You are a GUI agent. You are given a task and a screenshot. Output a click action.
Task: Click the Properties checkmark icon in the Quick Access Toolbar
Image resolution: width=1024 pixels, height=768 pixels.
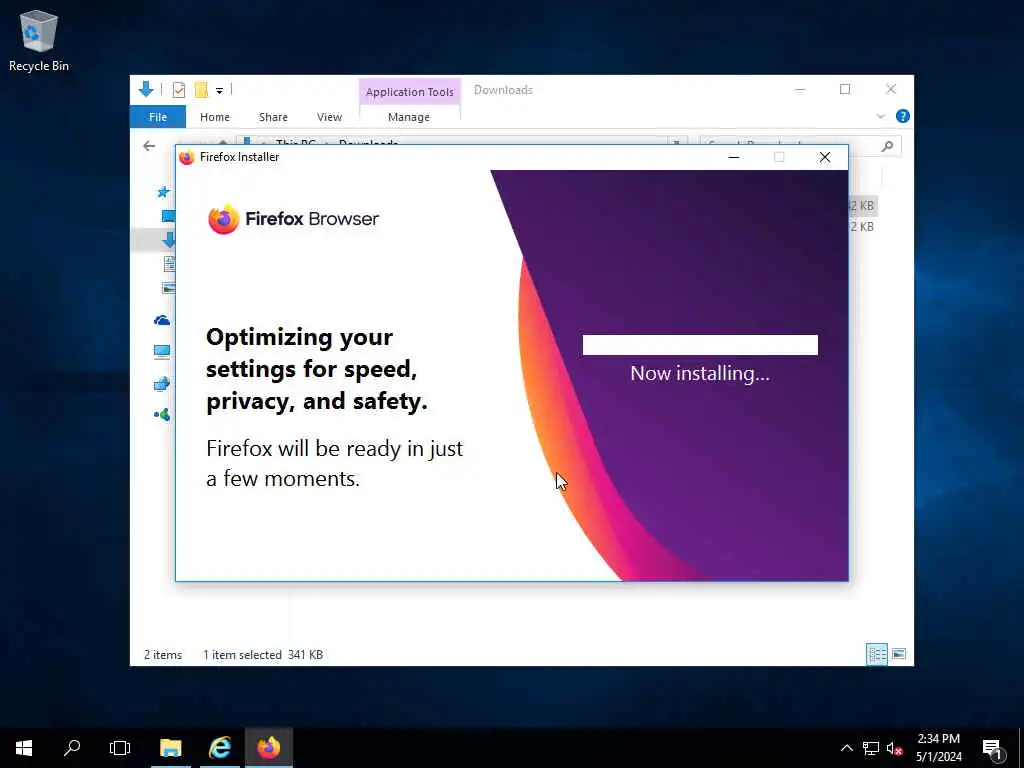(x=179, y=90)
